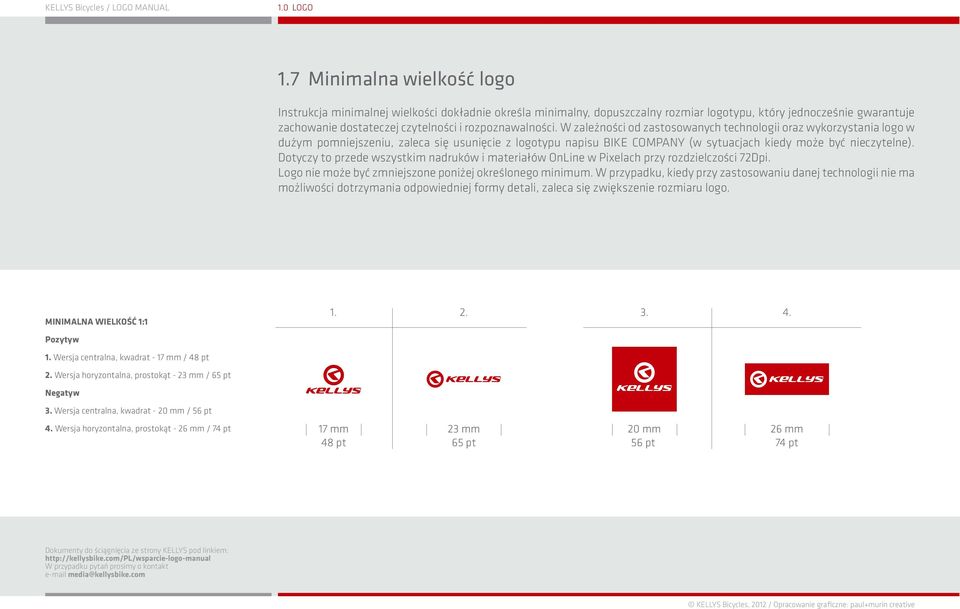Click the '74 pt' size label
960x609 pixels.
787,443
